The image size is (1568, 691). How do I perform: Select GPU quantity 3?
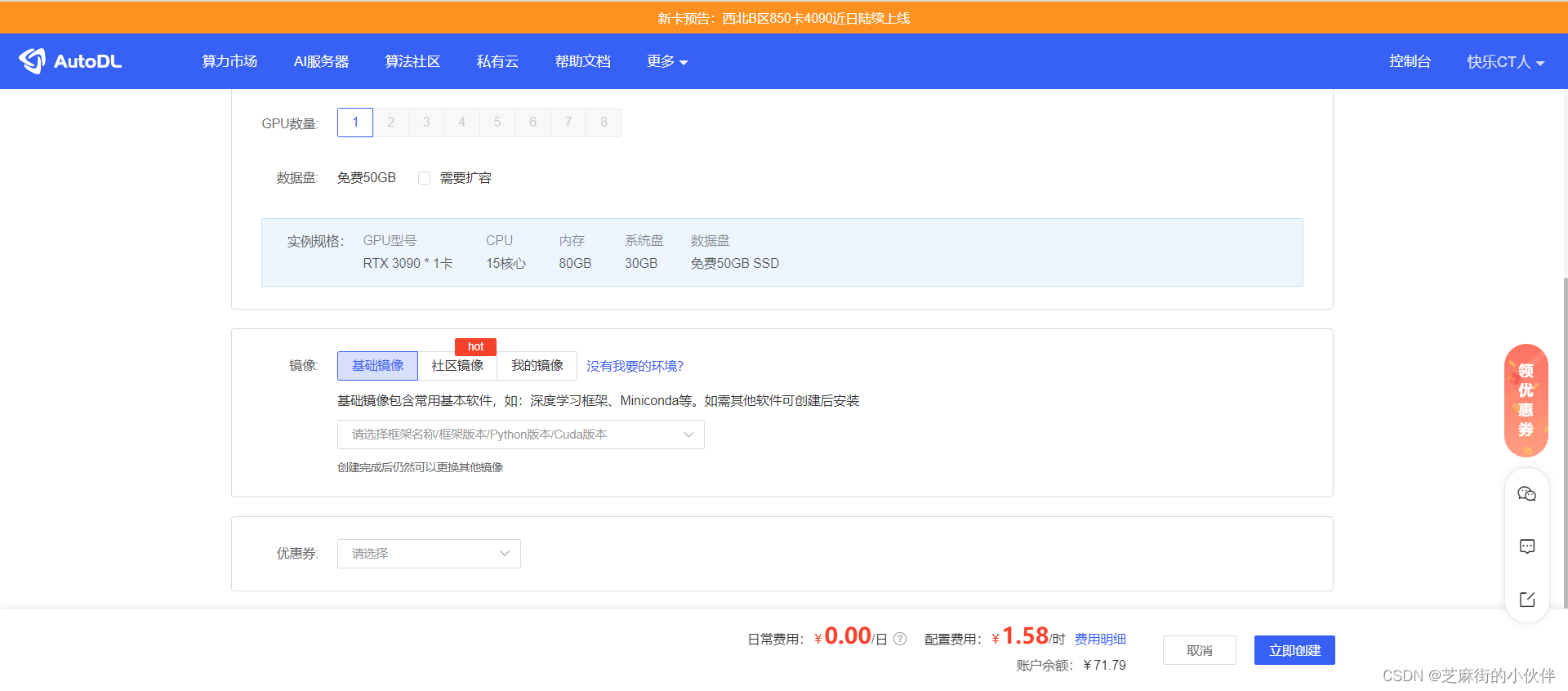pos(426,123)
